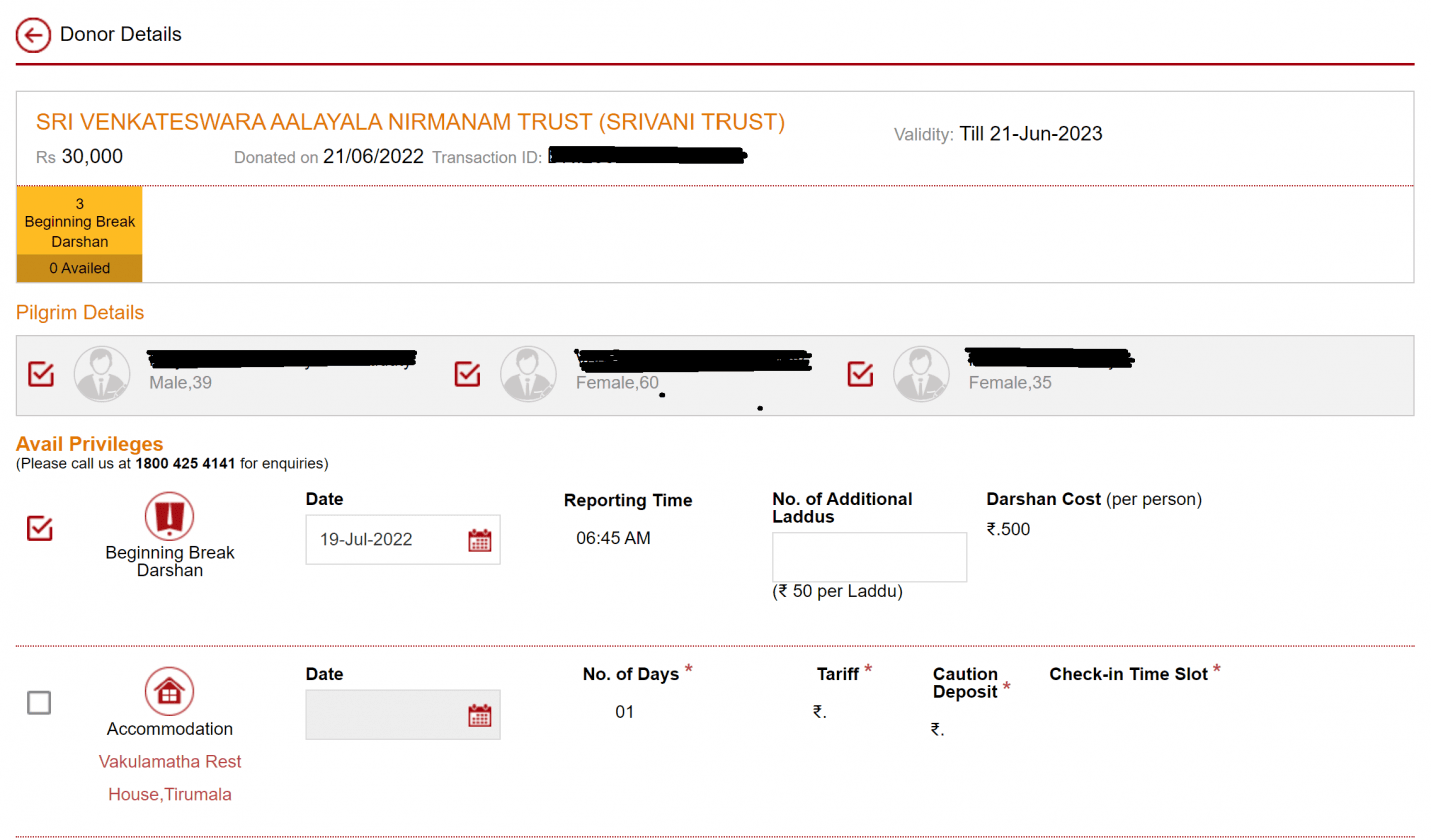Click the 0 Availed status bar
The height and width of the screenshot is (840, 1431).
79,268
